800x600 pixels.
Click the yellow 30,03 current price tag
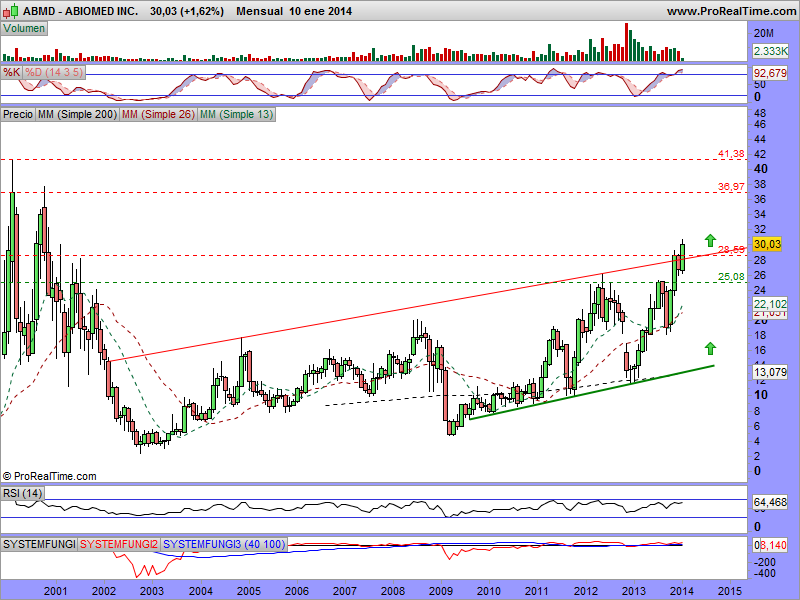(x=767, y=244)
